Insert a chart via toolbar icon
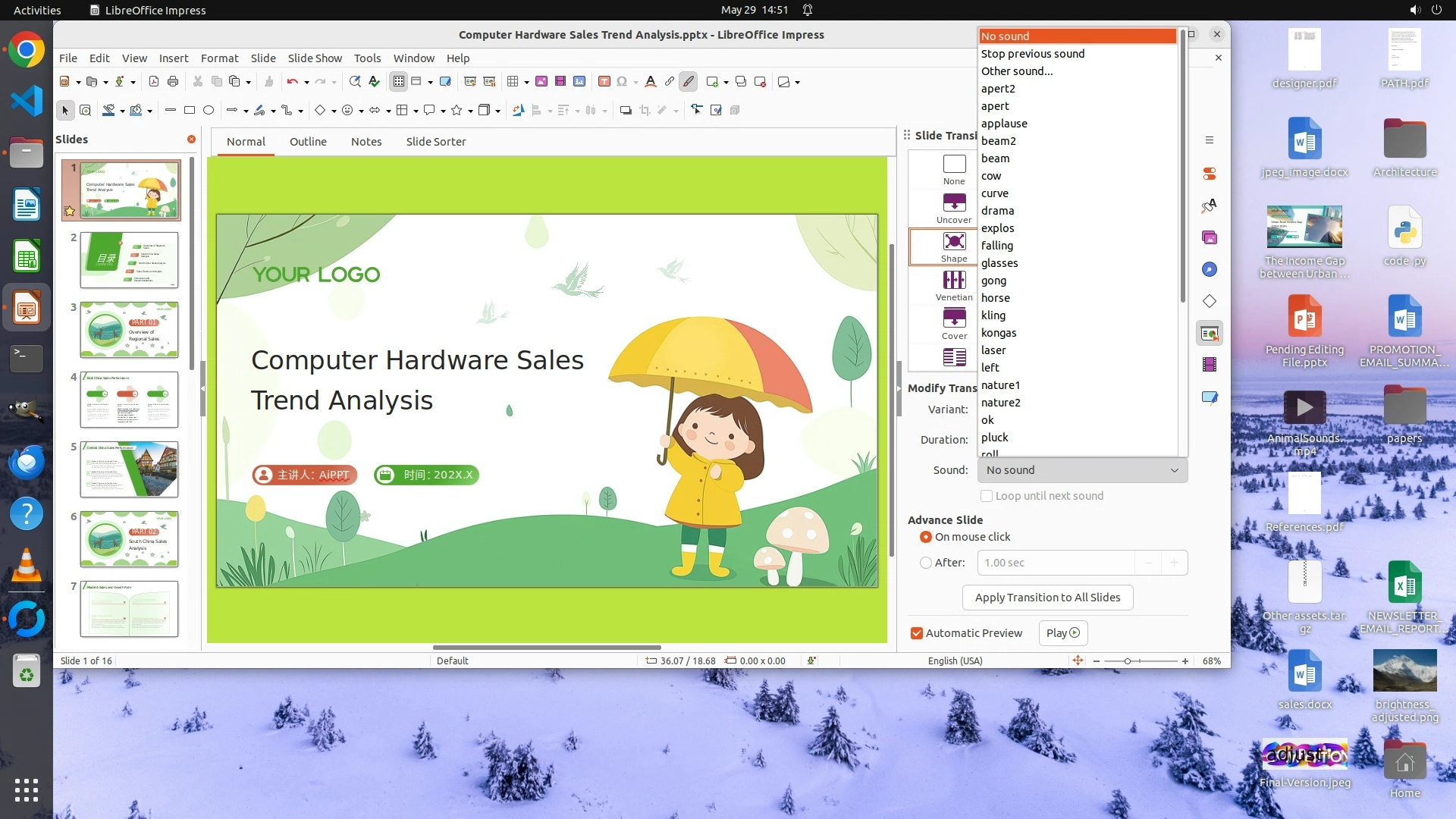The image size is (1456, 819). [x=579, y=82]
